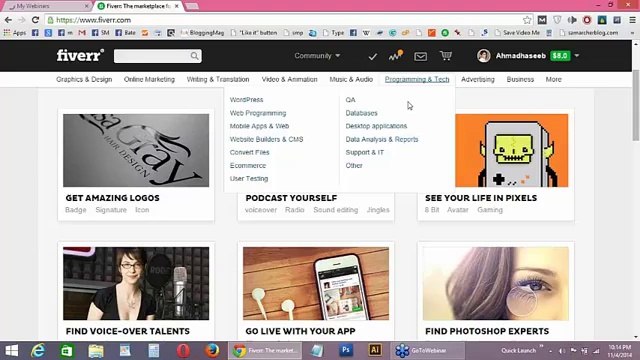Viewport: 640px width, 360px height.
Task: Select Desktop applications subcategory
Action: [376, 126]
